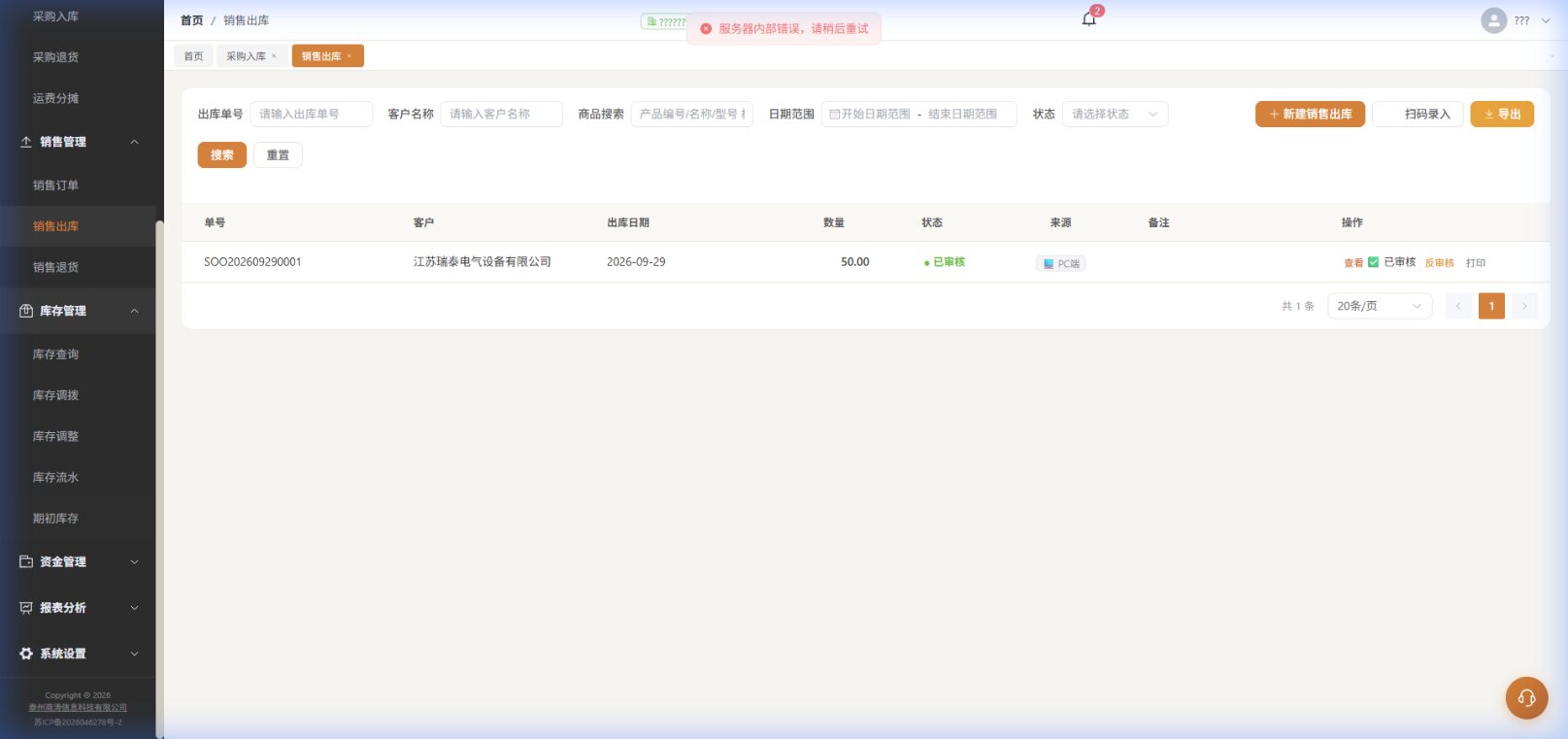Viewport: 1568px width, 739px height.
Task: Expand the 资金管理 menu chevron
Action: click(x=134, y=561)
